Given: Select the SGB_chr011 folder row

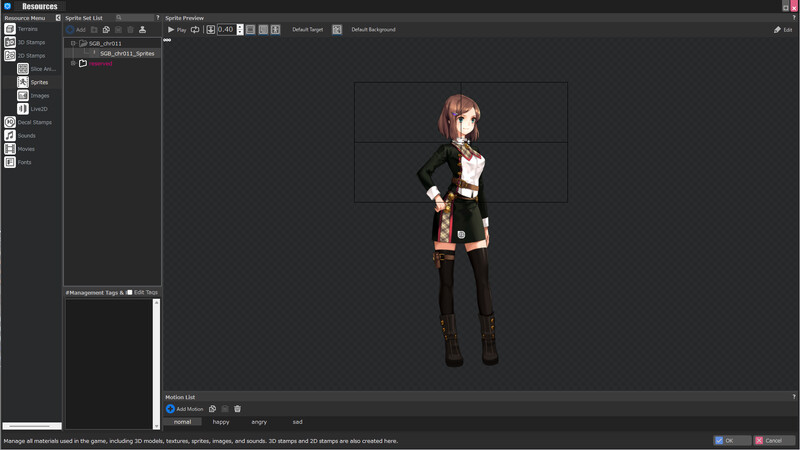Looking at the screenshot, I should pyautogui.click(x=112, y=43).
